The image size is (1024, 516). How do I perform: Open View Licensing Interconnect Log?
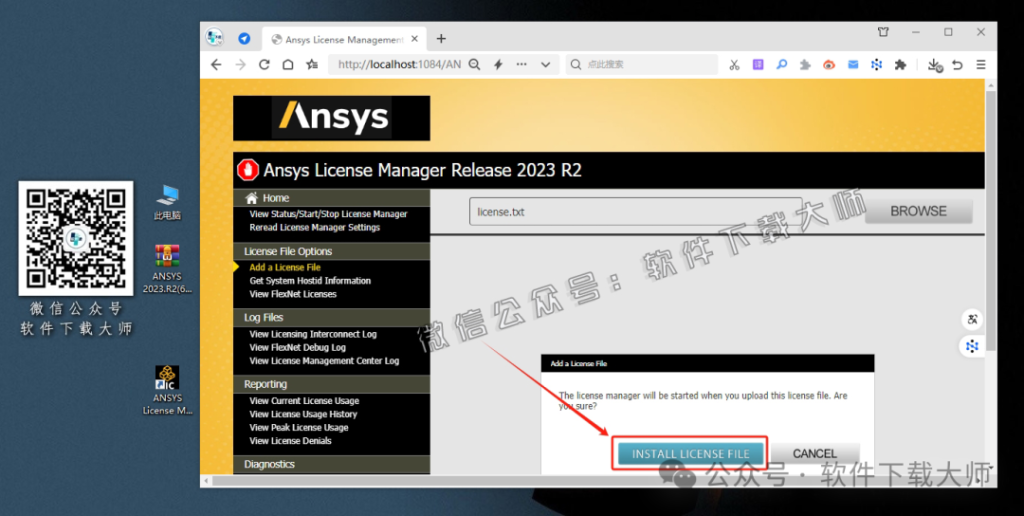(x=313, y=334)
